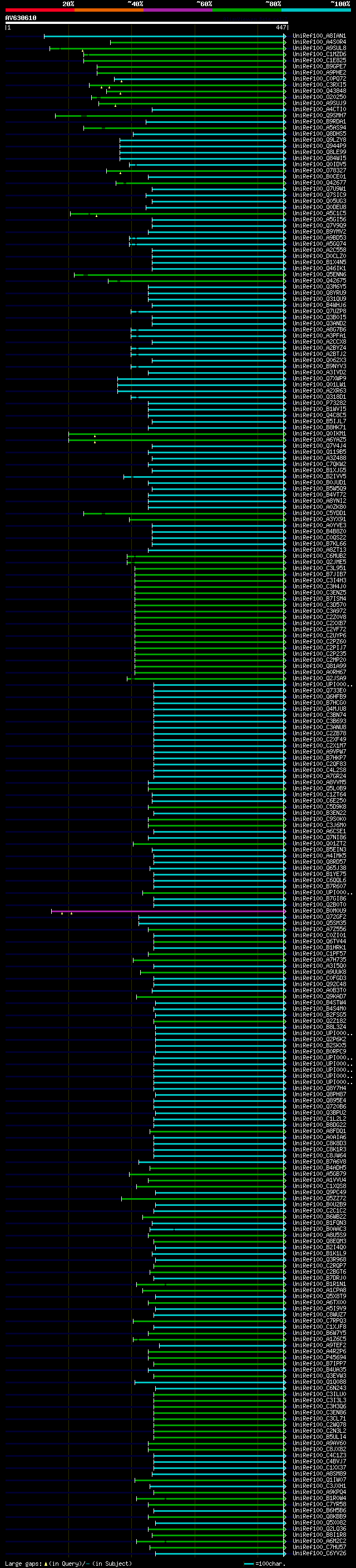Open hit UniRef100_B7HCG0
The height and width of the screenshot is (1568, 356).
[319, 703]
